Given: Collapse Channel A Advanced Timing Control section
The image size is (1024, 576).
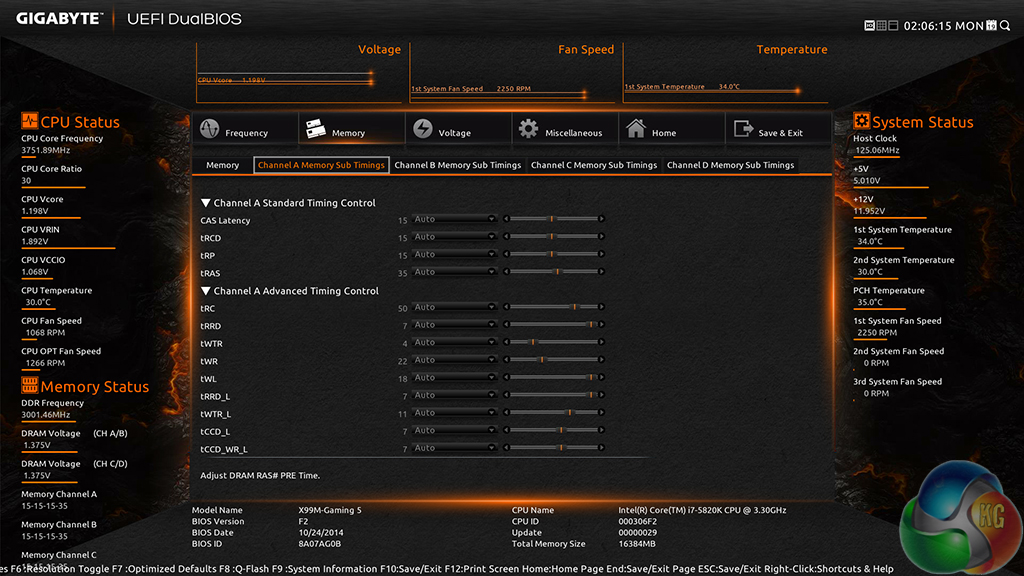Looking at the screenshot, I should [206, 291].
